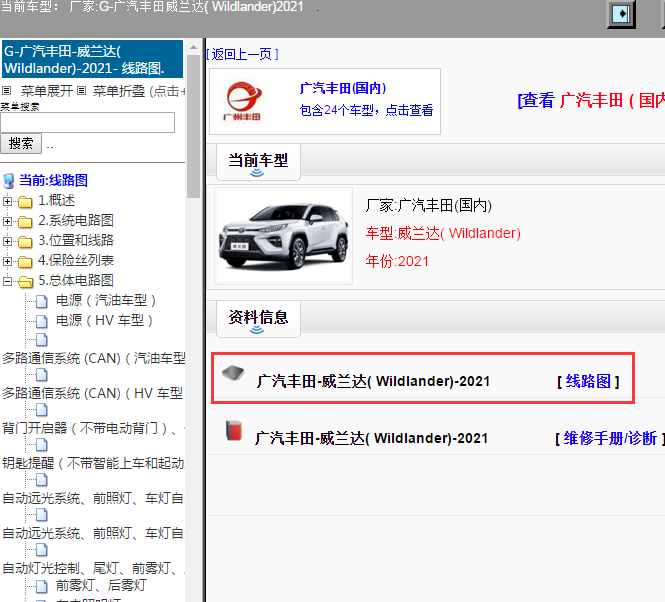Select 前雾灯、后雾灯 tree item
Viewport: 665px width, 602px height.
coord(101,586)
